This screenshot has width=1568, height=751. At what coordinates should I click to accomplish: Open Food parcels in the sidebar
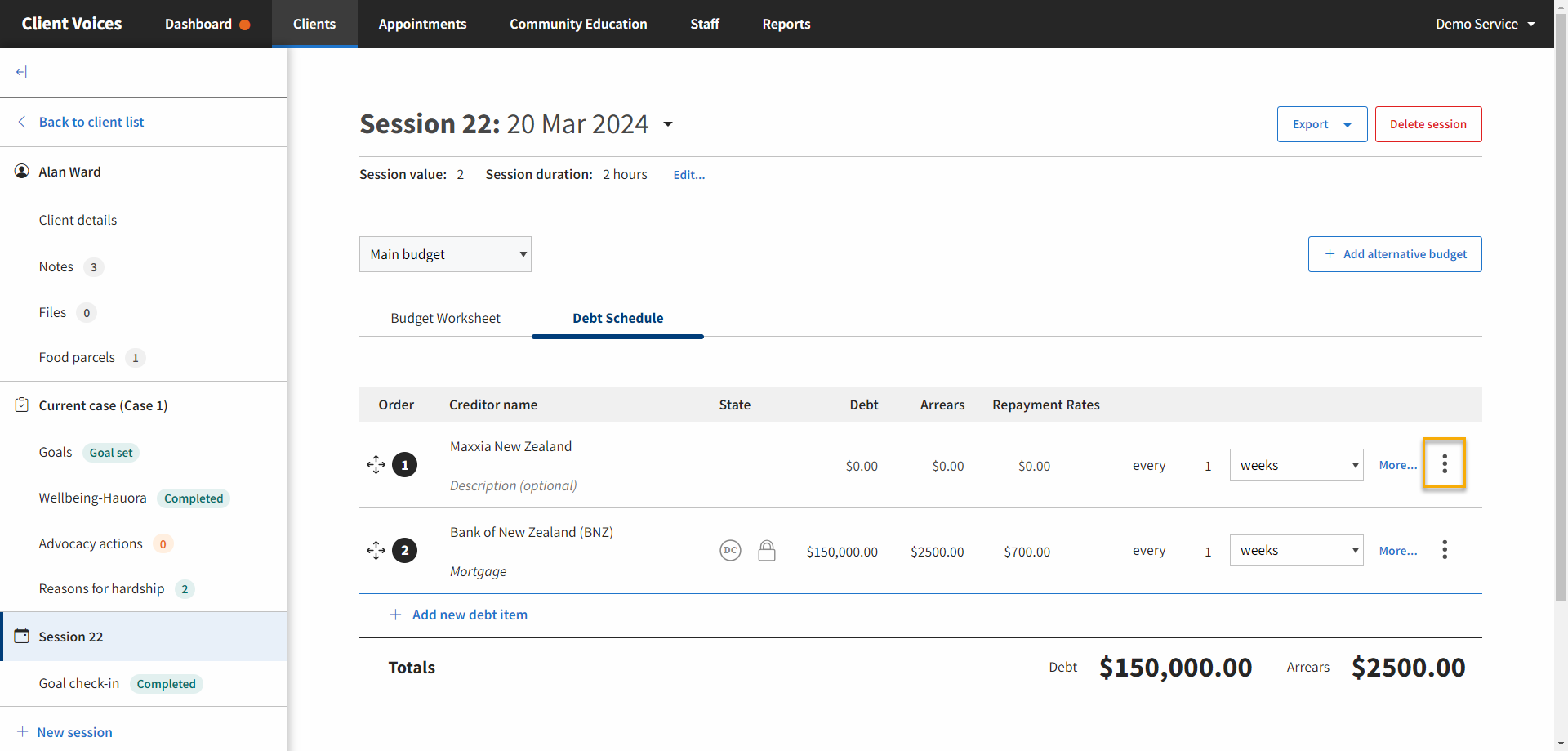point(77,357)
